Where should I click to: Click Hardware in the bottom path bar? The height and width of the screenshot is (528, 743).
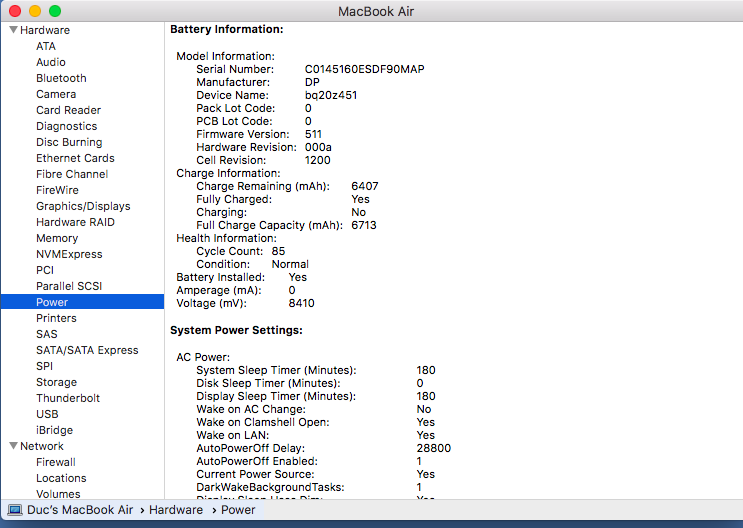coord(176,510)
